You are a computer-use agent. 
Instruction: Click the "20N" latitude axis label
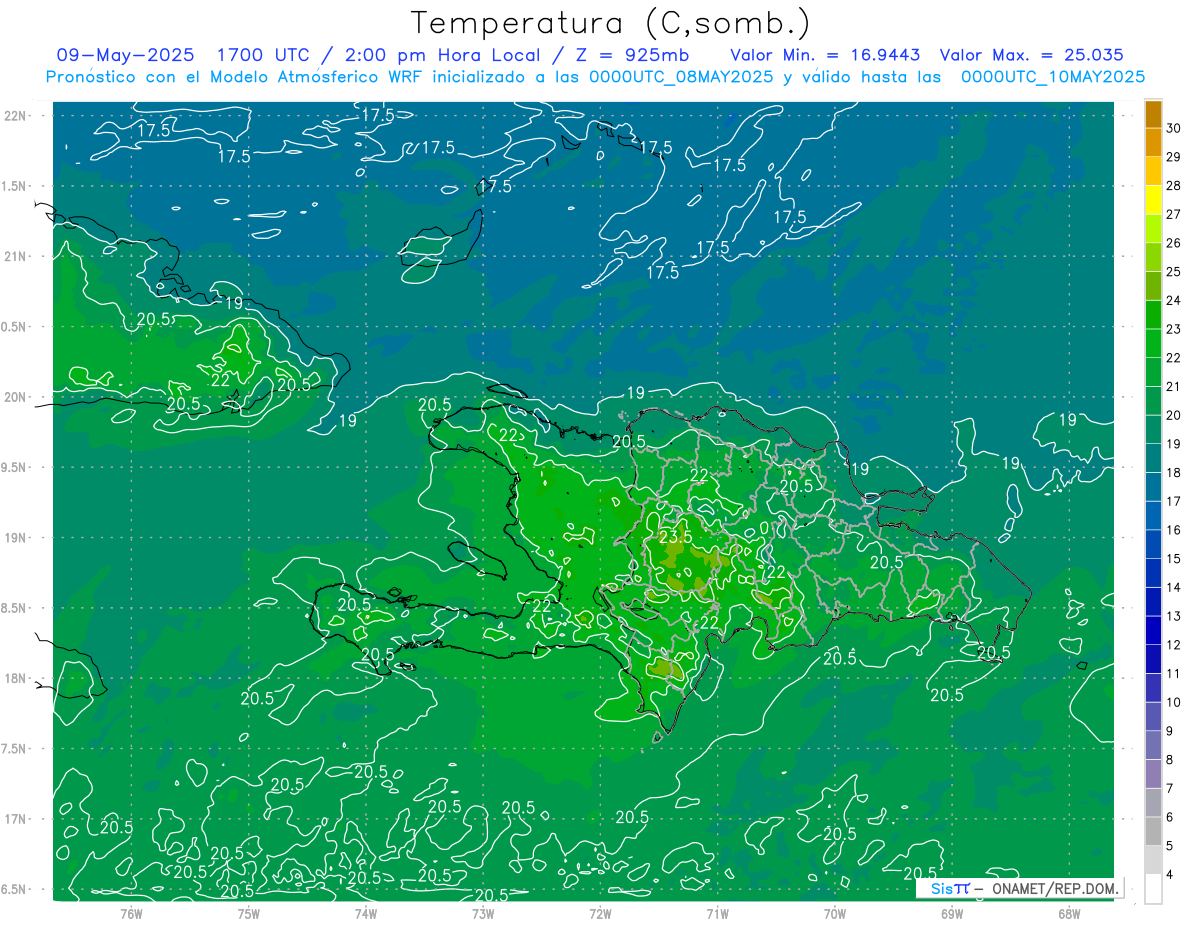click(x=13, y=397)
